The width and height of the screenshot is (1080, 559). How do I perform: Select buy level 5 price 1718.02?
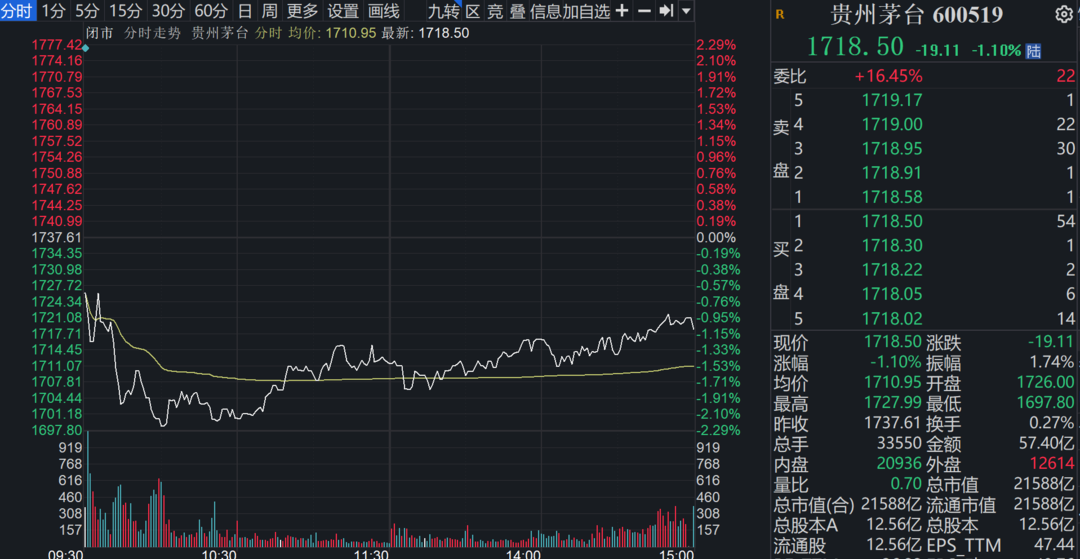[x=892, y=319]
